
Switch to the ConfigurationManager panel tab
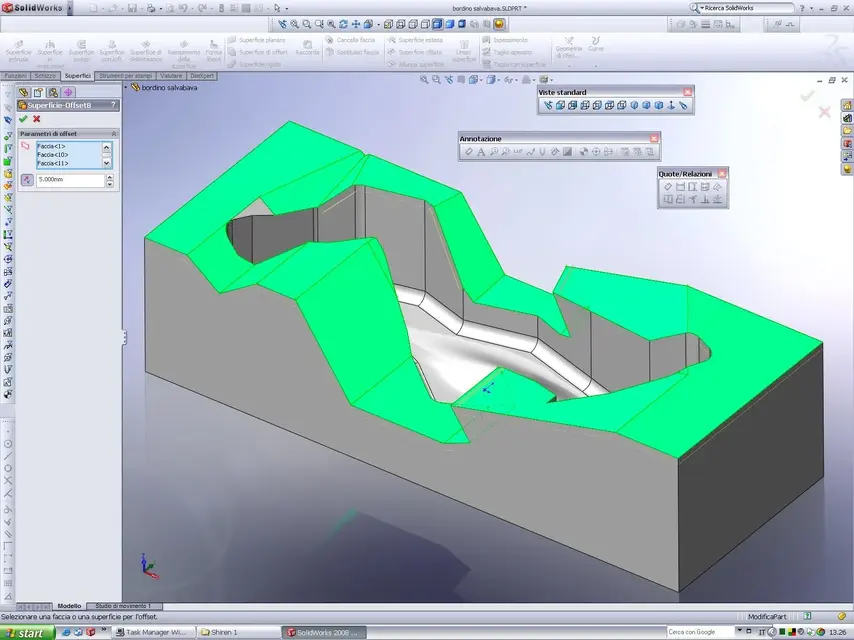pos(53,92)
